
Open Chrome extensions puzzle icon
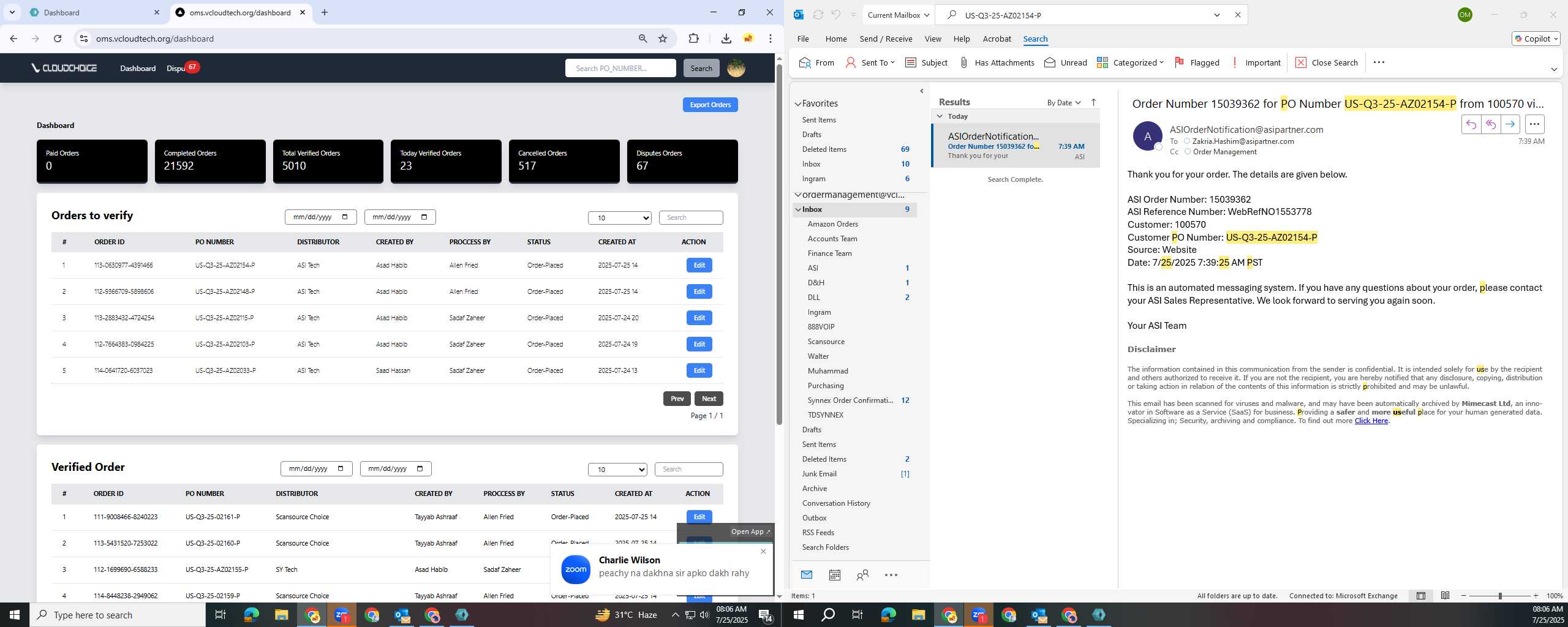click(693, 39)
